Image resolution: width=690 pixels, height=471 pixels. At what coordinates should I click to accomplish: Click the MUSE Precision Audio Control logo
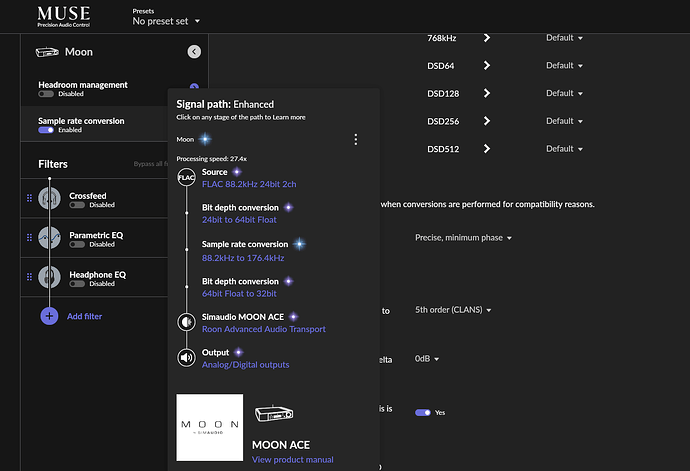click(64, 17)
